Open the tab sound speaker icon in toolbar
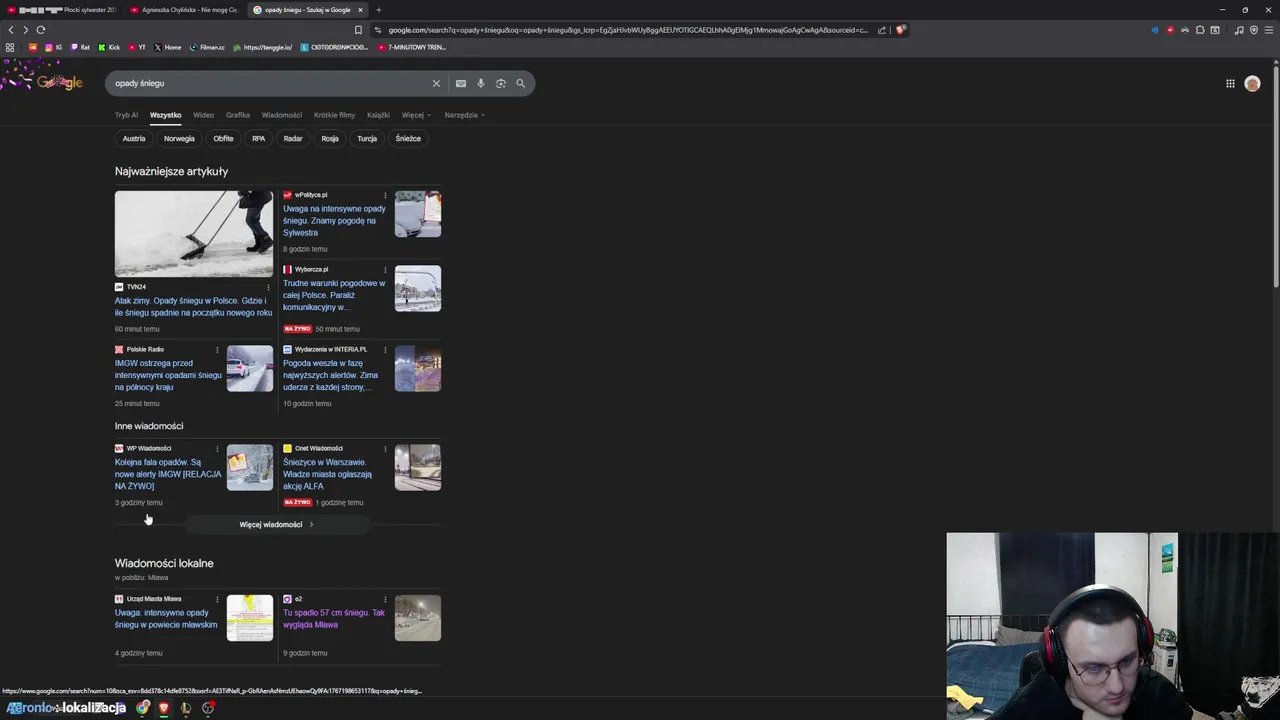This screenshot has width=1280, height=720. pyautogui.click(x=1155, y=30)
